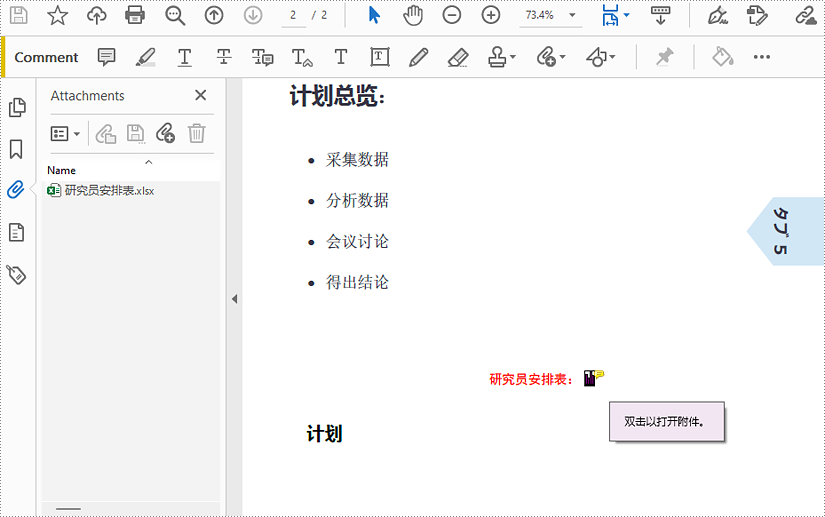The image size is (825, 517).
Task: Activate the Hand pan tool
Action: [x=412, y=15]
